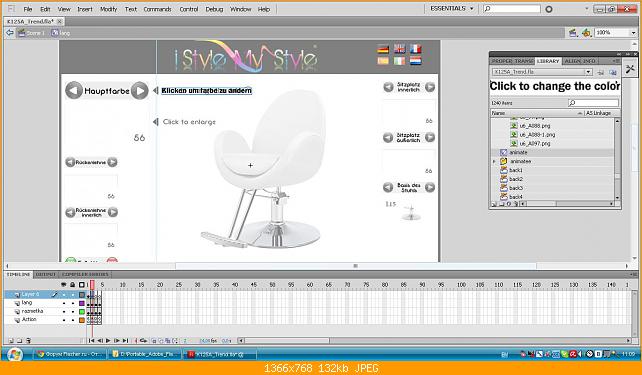Toggle lock dot for raznetka layer
The height and width of the screenshot is (375, 642).
point(73,312)
